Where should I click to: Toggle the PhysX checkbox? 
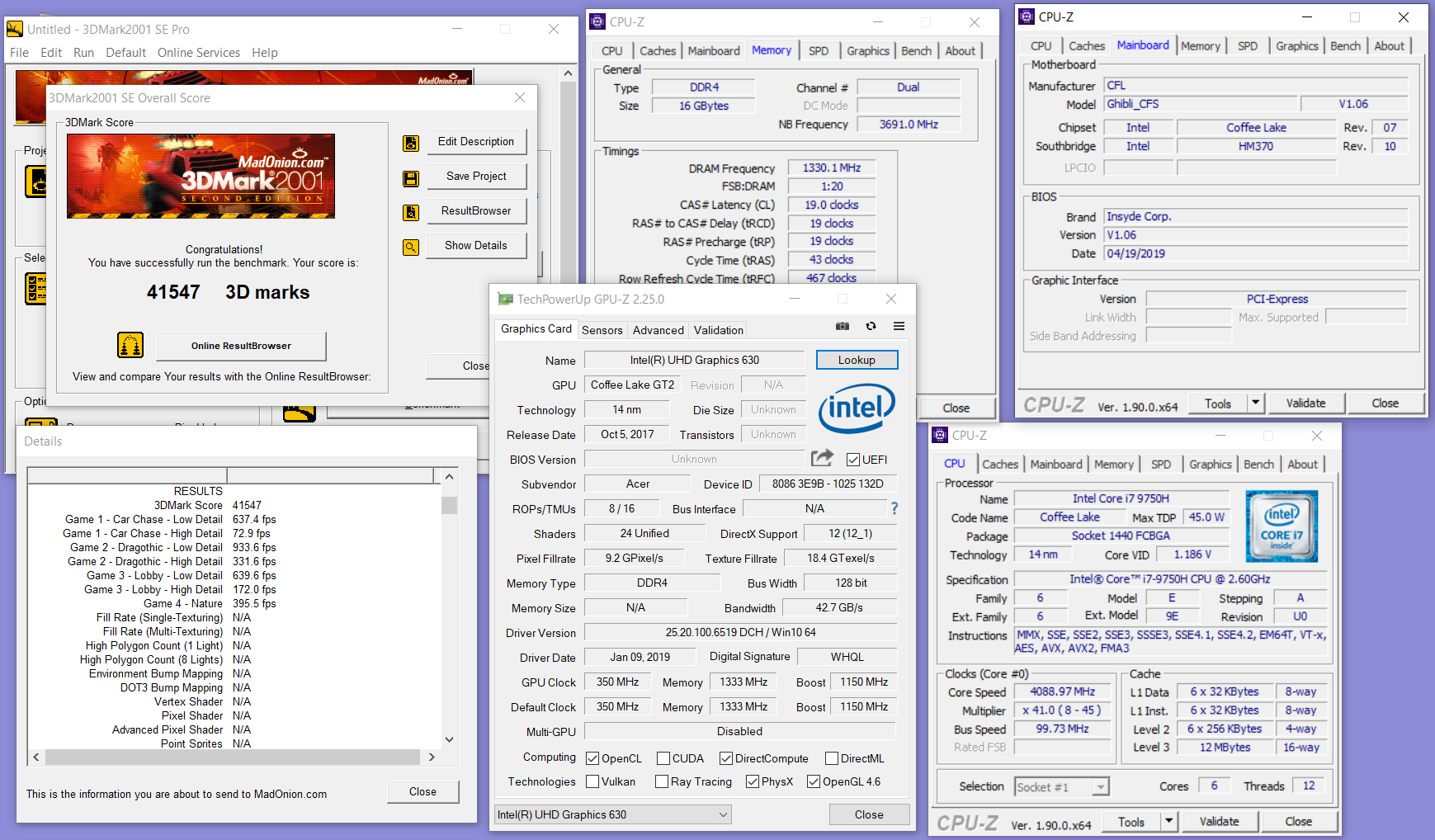point(753,781)
